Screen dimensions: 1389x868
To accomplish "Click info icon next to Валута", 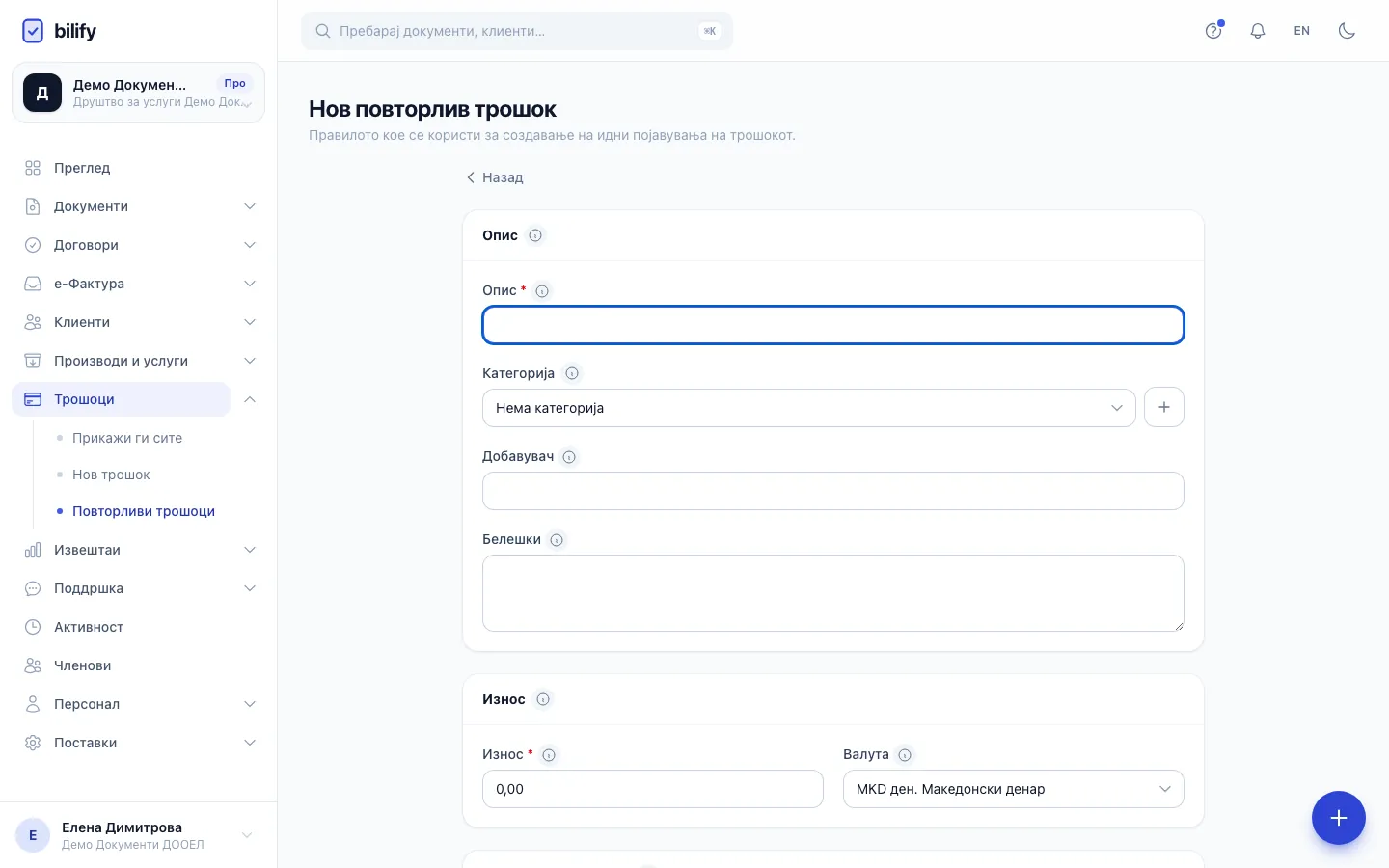I will 905,755.
